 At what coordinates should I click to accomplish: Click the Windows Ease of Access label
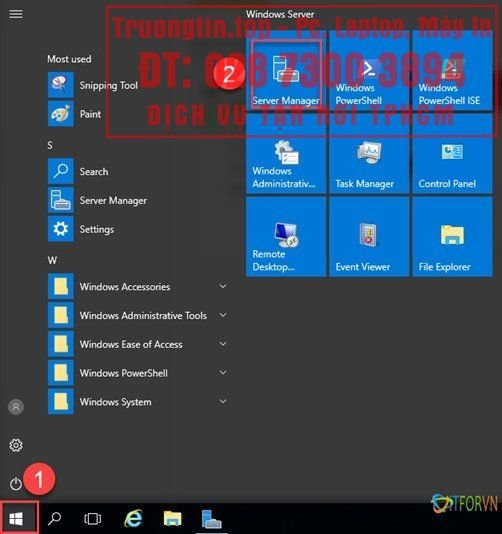coord(131,344)
